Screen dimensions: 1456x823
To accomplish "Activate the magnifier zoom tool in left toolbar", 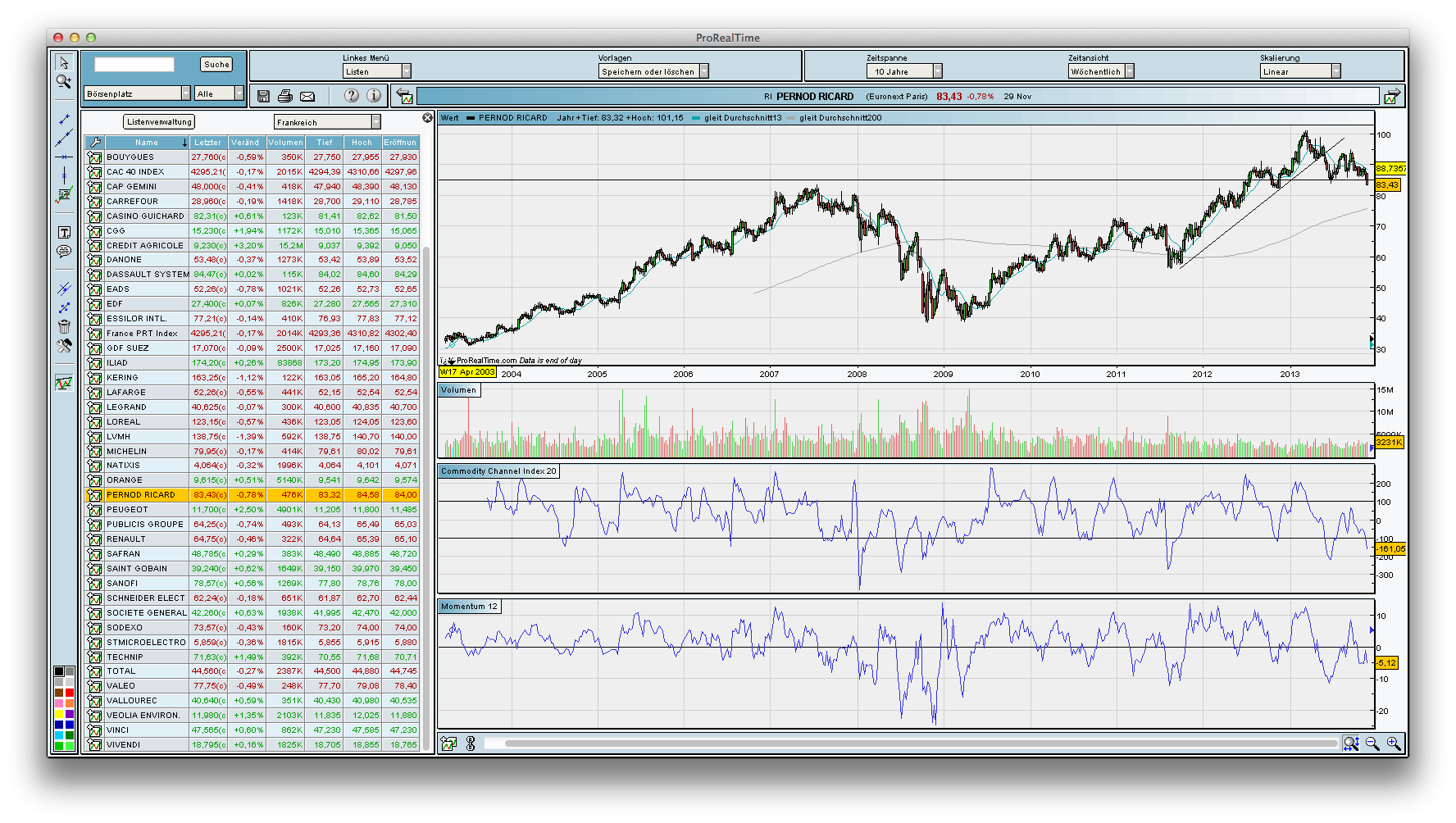I will (x=63, y=81).
